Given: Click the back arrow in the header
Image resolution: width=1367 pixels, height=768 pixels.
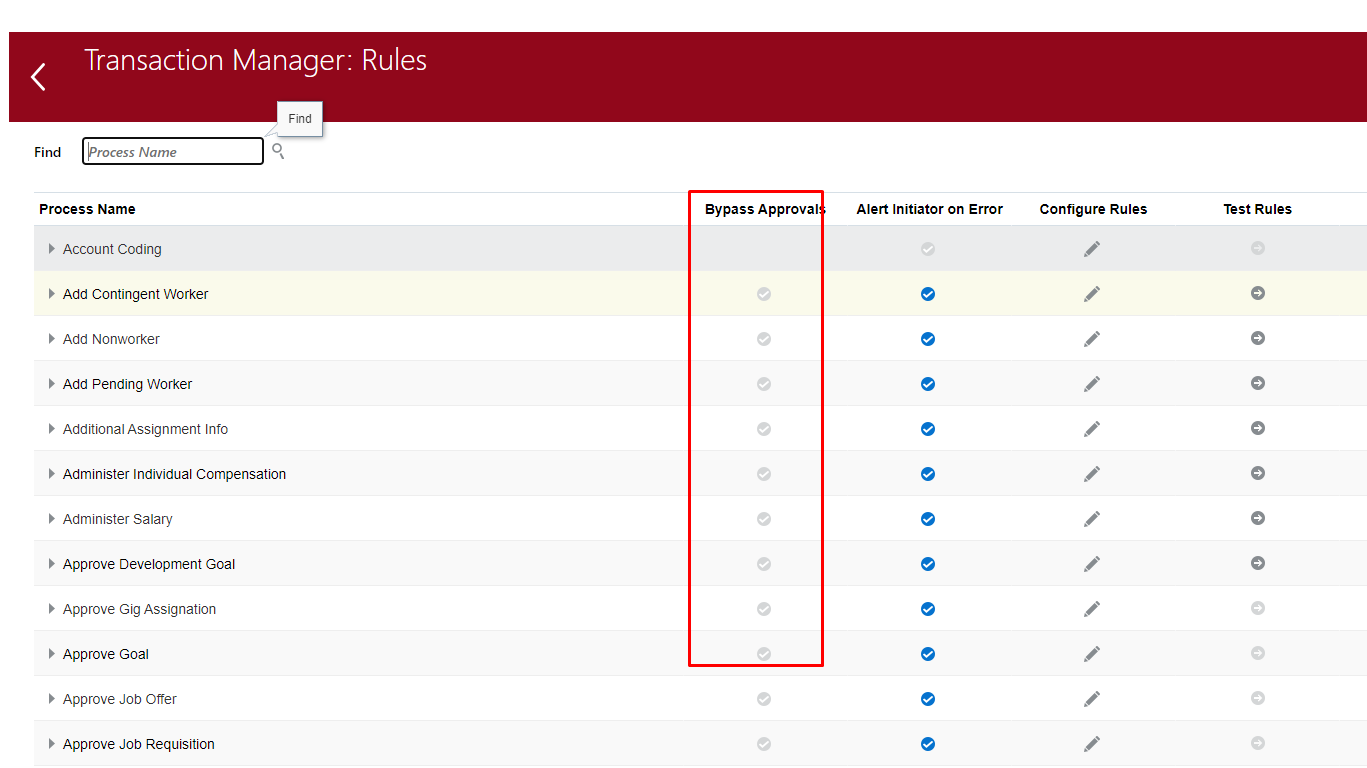Looking at the screenshot, I should [37, 76].
